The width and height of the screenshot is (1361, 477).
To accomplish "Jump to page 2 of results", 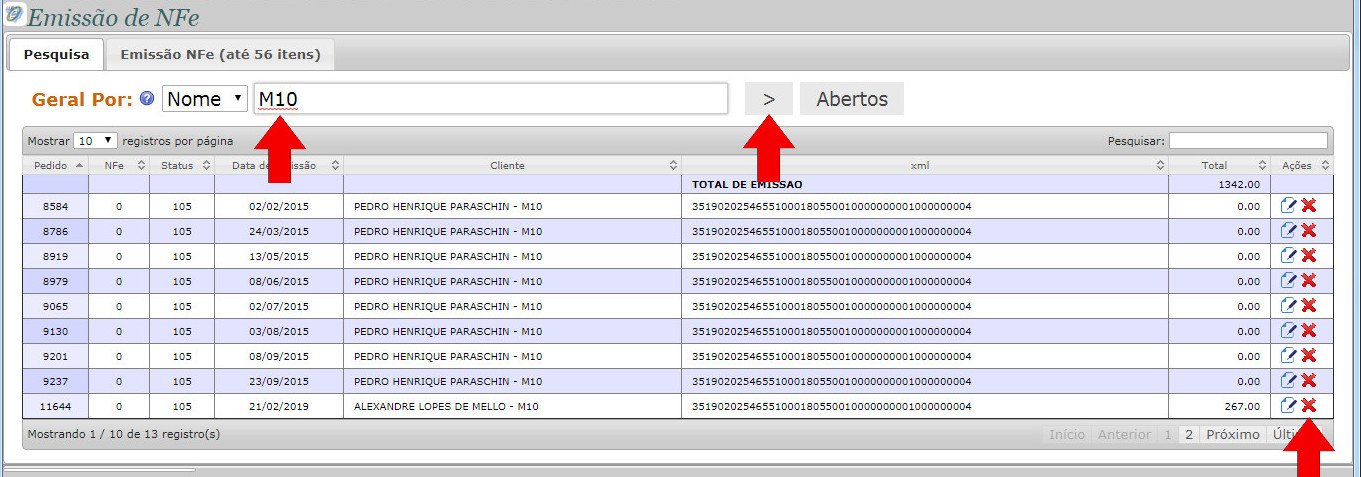I will [1189, 435].
